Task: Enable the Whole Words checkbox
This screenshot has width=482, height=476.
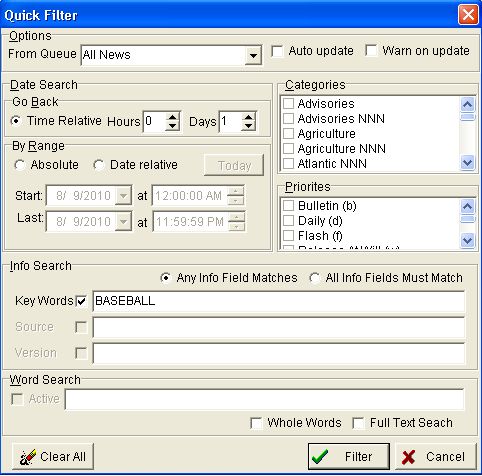Action: 256,423
